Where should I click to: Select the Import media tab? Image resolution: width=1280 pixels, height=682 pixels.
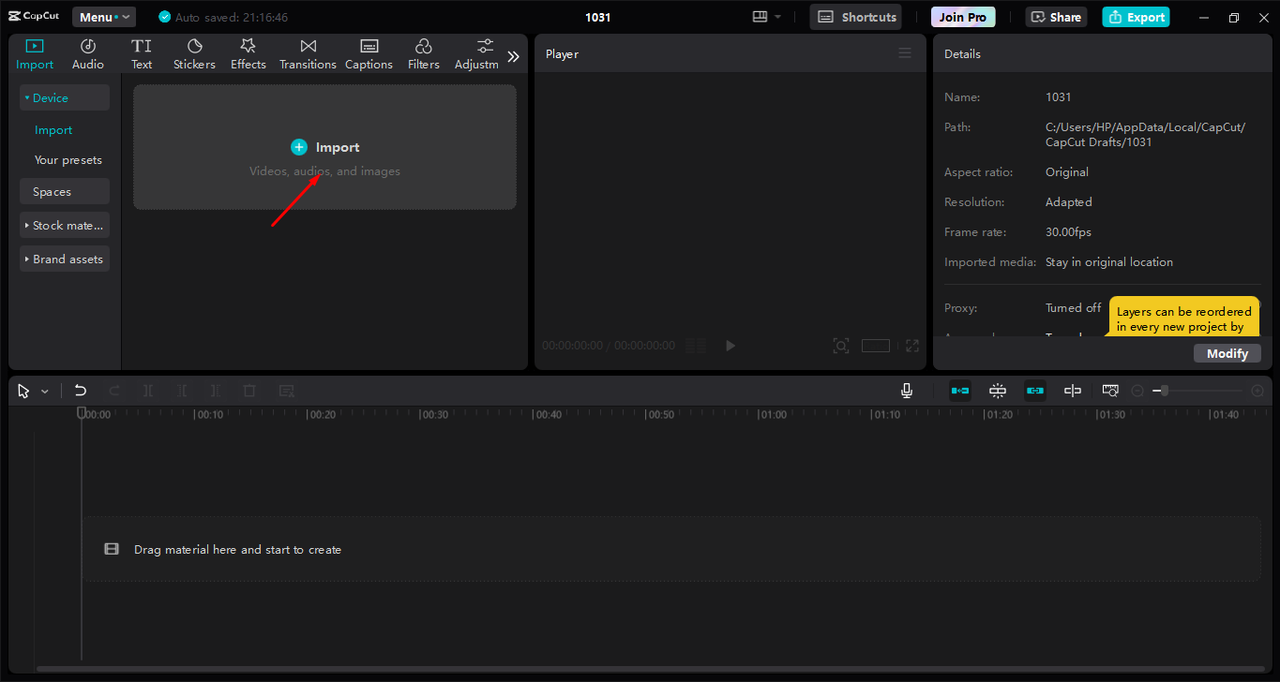(x=35, y=54)
